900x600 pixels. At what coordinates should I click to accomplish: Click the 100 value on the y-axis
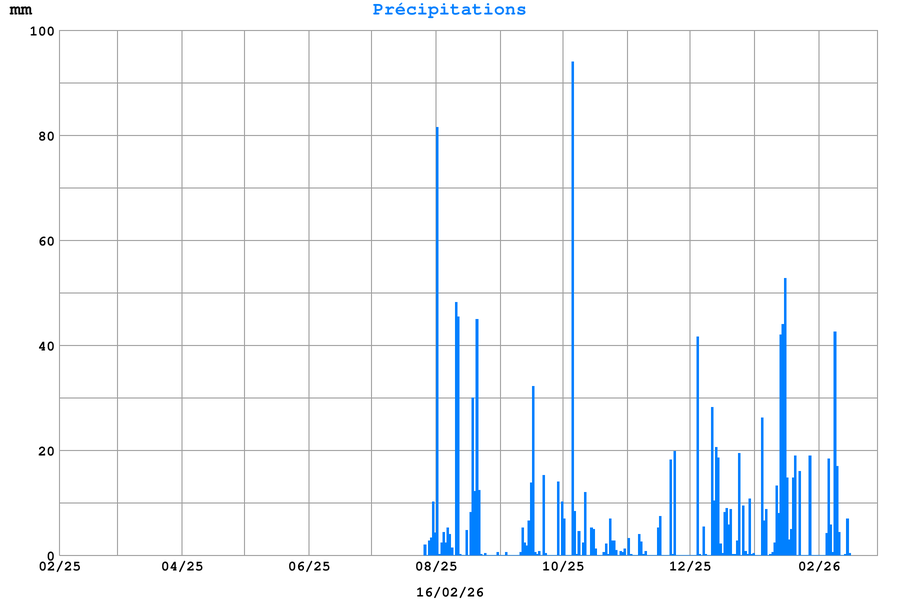pos(42,31)
